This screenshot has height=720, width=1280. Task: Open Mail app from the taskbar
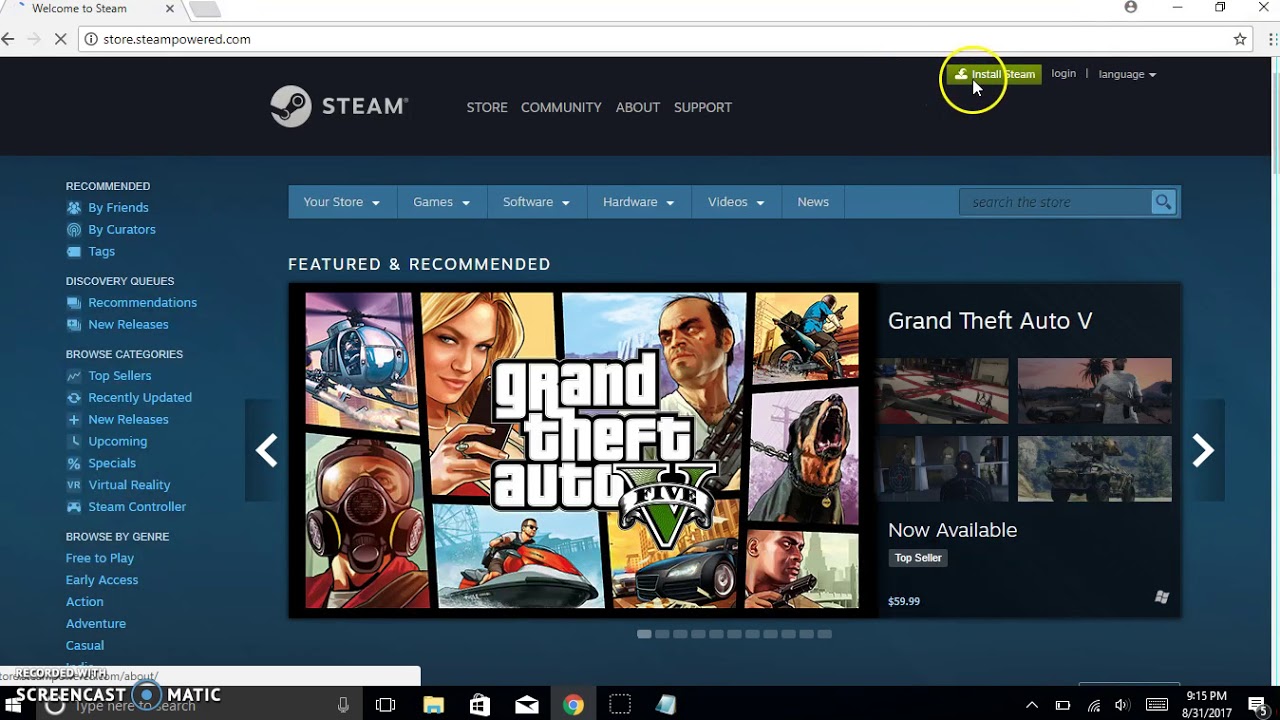coord(527,705)
